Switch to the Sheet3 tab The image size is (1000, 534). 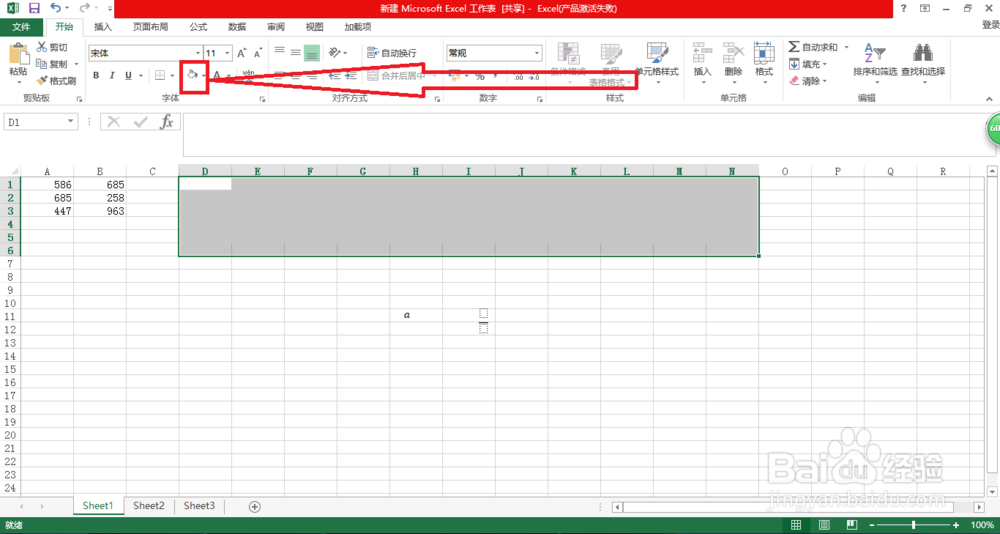coord(200,506)
